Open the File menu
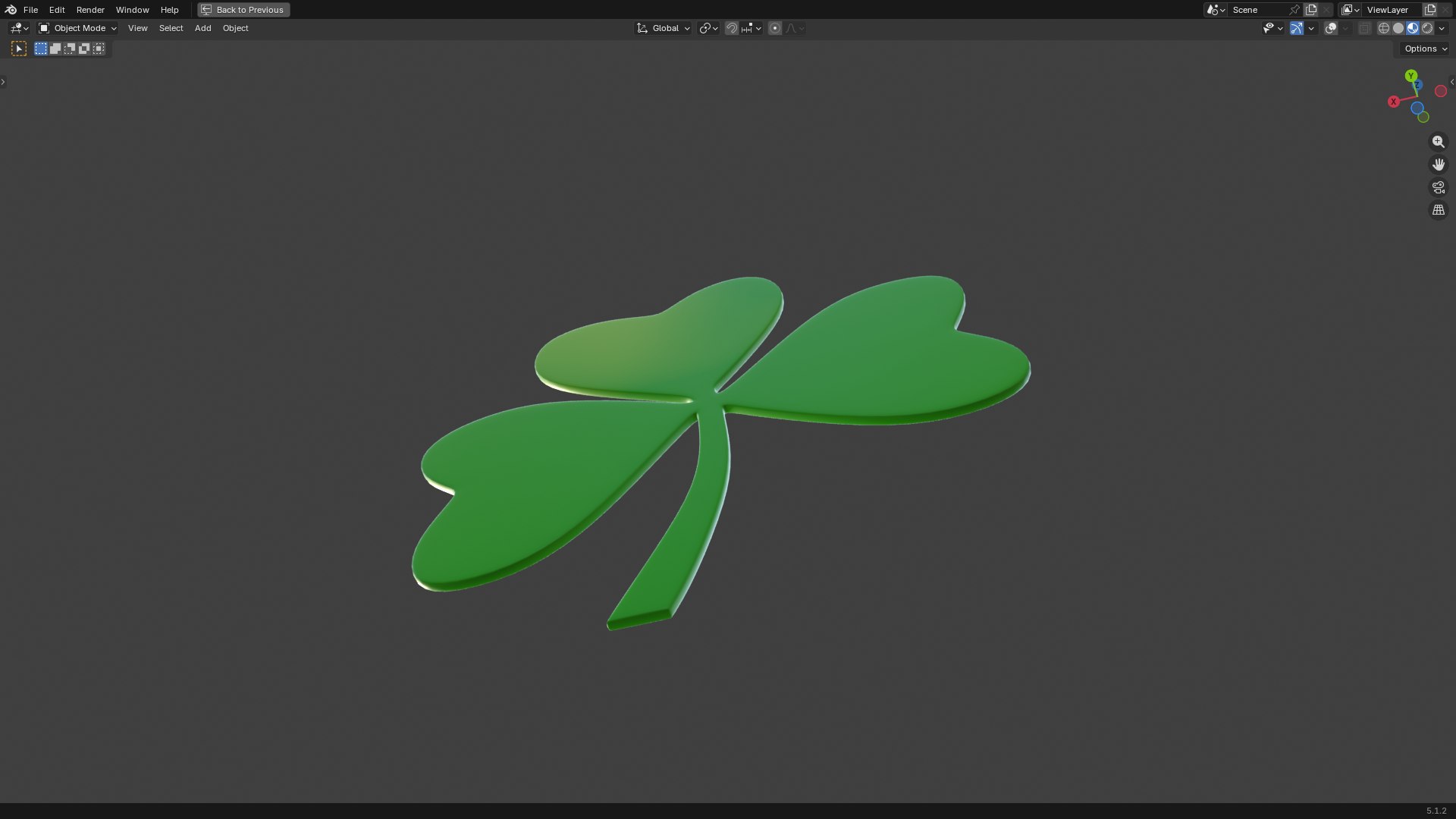Image resolution: width=1456 pixels, height=819 pixels. click(x=30, y=10)
